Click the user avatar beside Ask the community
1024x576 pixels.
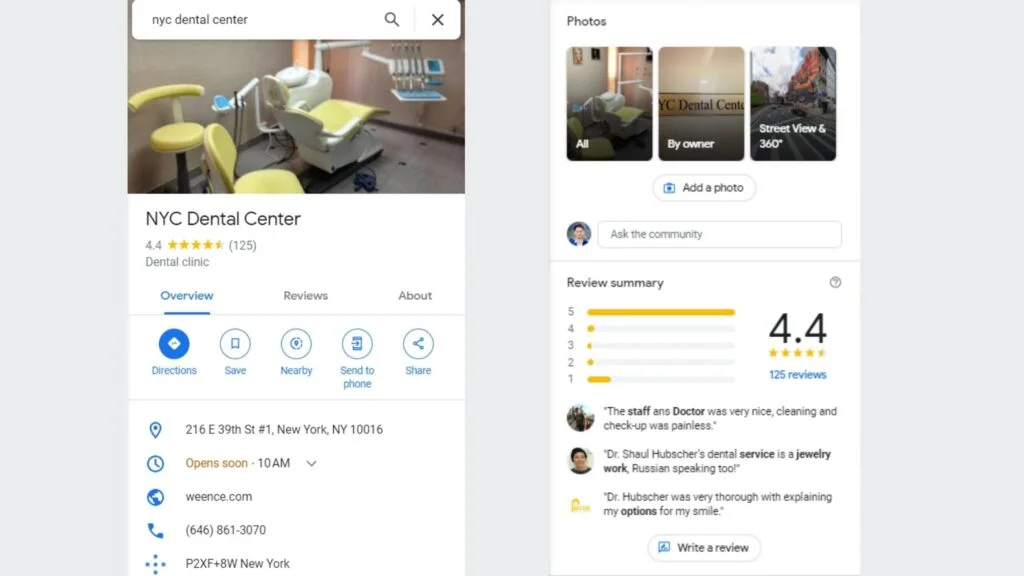(579, 234)
